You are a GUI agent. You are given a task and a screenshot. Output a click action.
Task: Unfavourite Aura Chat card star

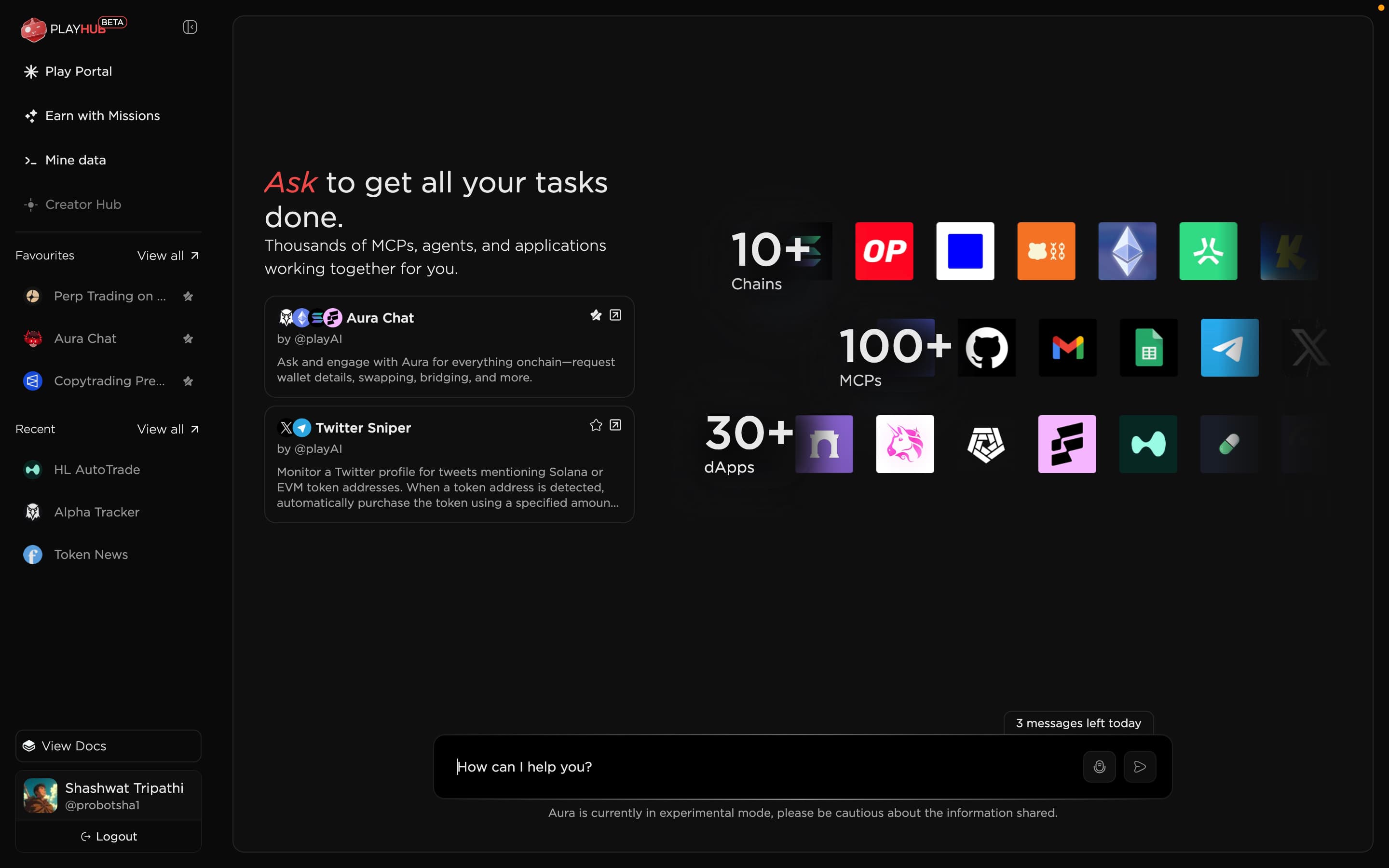click(x=596, y=315)
